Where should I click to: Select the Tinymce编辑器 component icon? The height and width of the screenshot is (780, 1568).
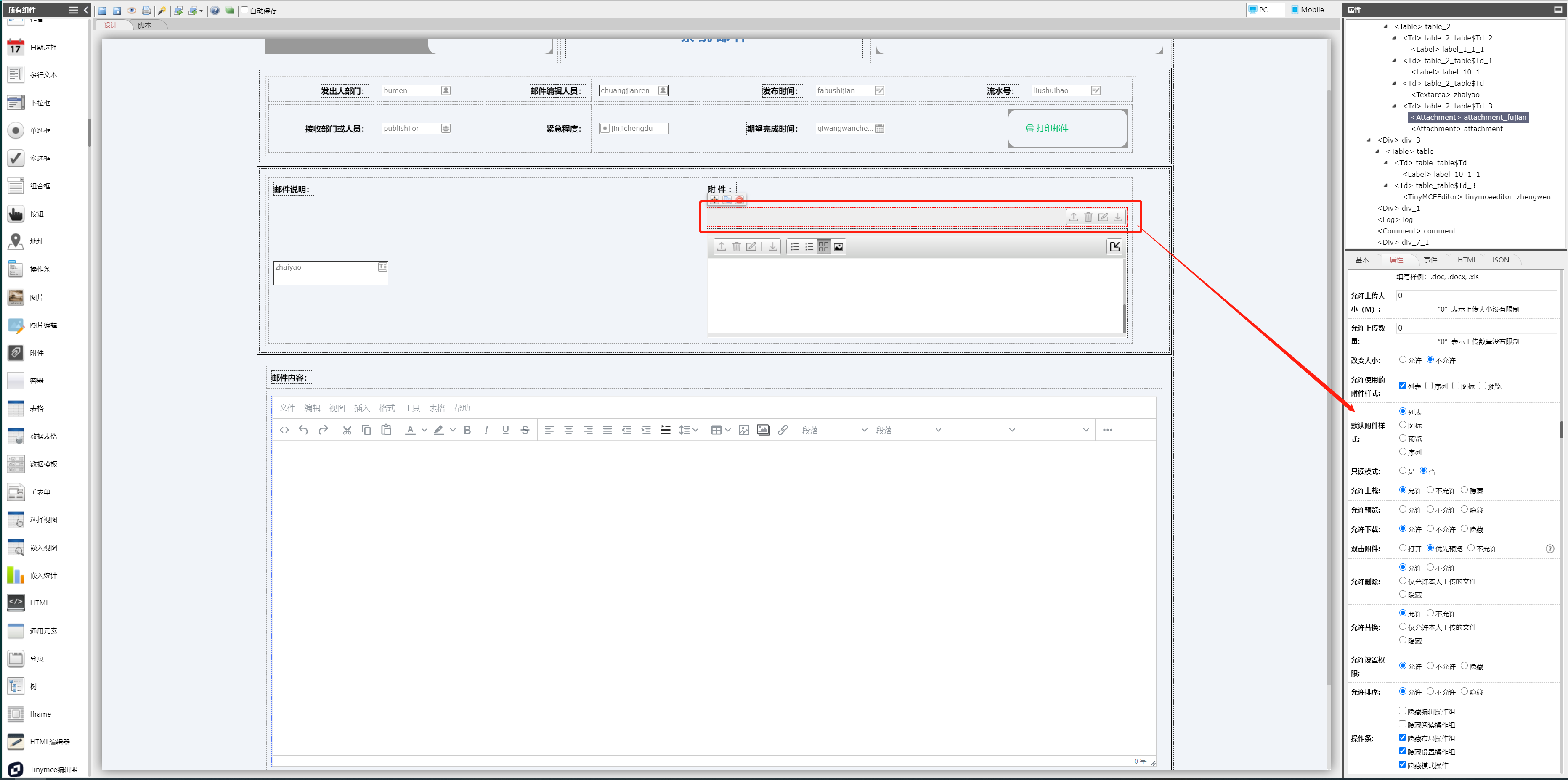[16, 769]
